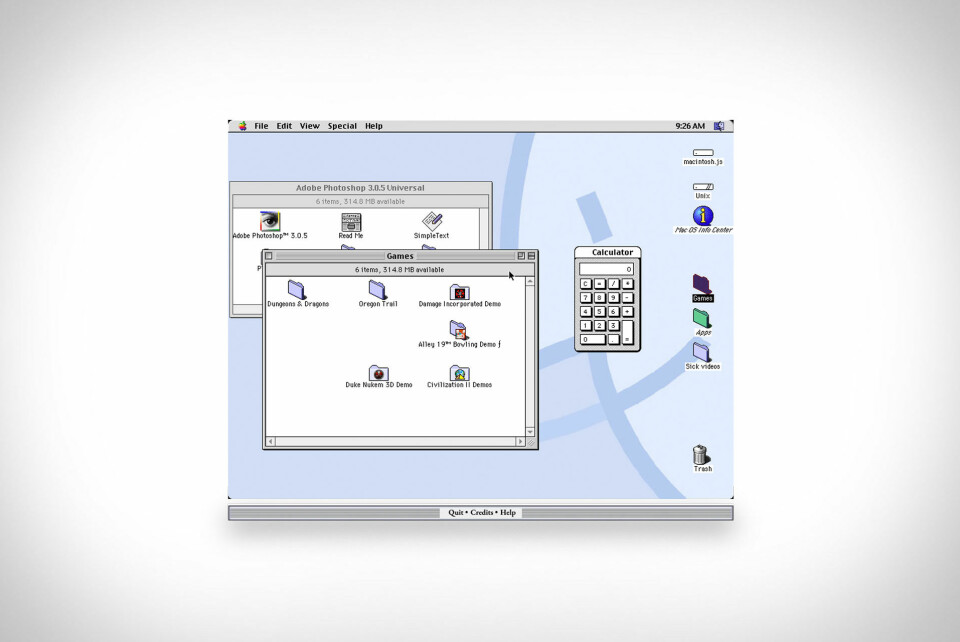Click the Adobe Photoshop 3.0.5 Universal window title
Screen dimensions: 960x642
tap(360, 188)
